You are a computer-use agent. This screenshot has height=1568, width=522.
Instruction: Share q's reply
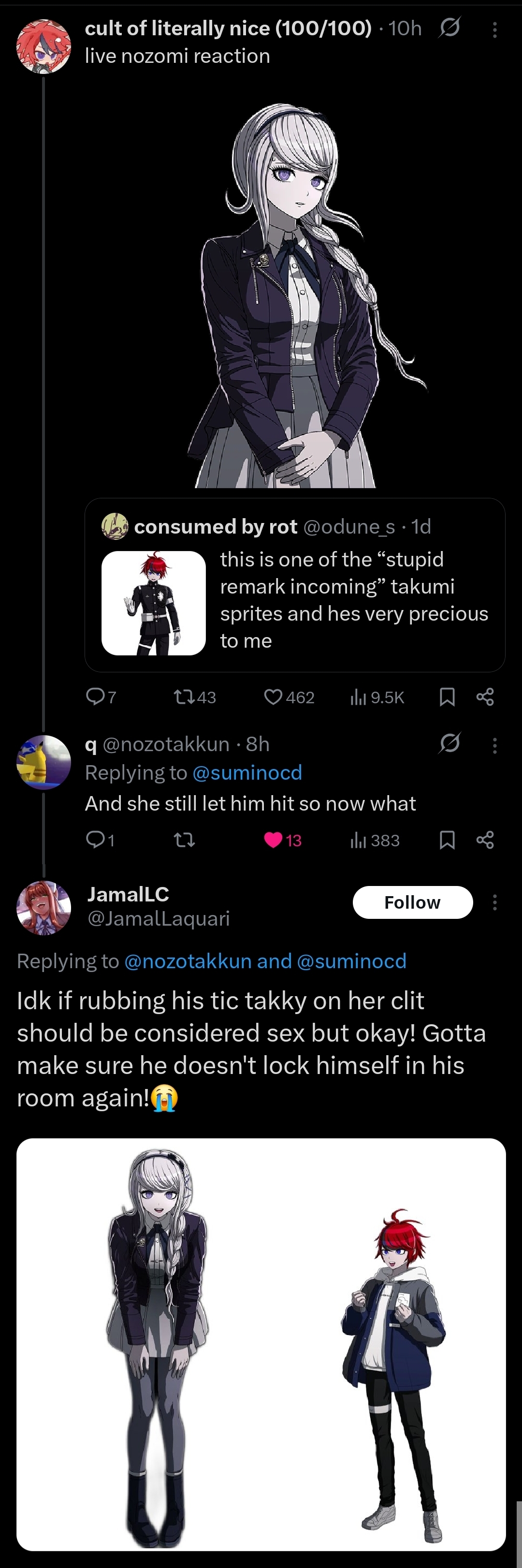[485, 840]
